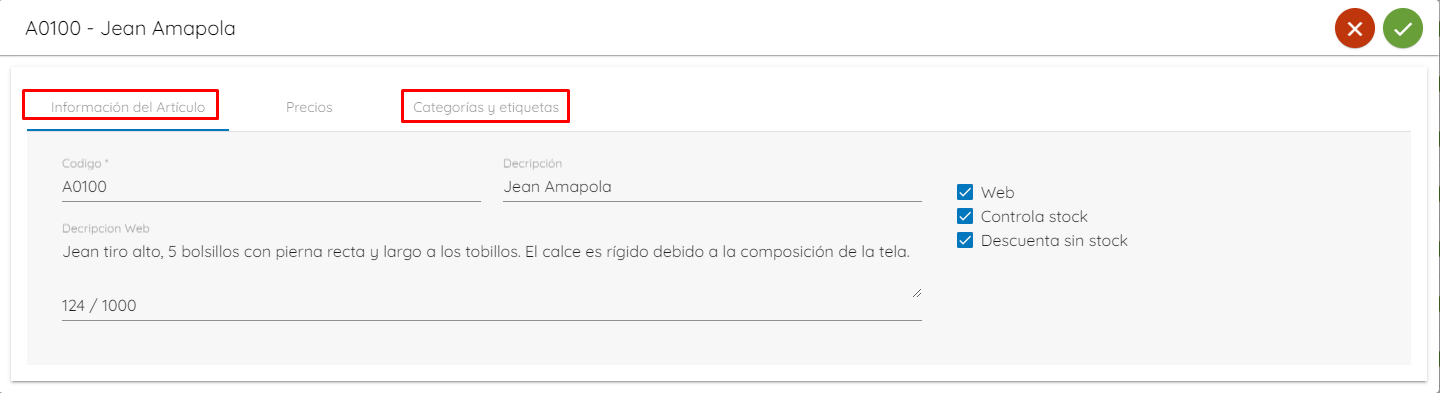
Task: Click the "A0100 - Jean Amapola" header title
Action: [131, 29]
